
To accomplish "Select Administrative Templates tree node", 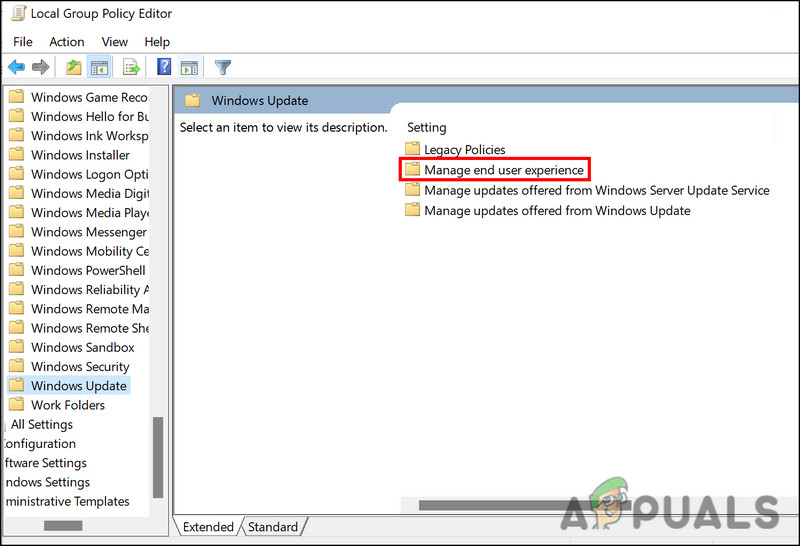I will tap(67, 502).
